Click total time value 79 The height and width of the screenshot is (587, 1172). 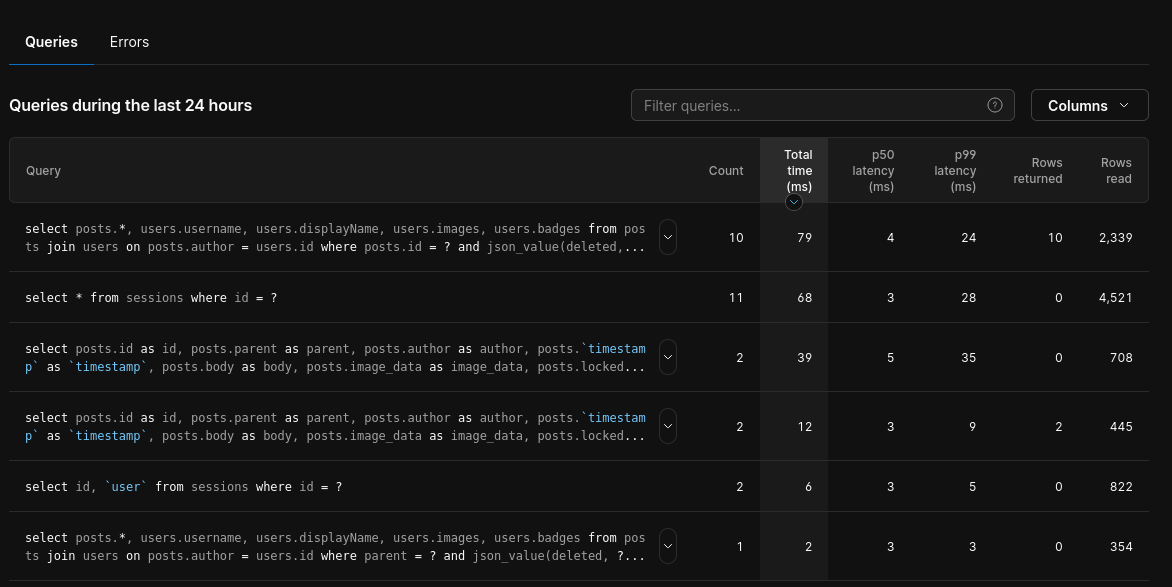click(x=804, y=238)
